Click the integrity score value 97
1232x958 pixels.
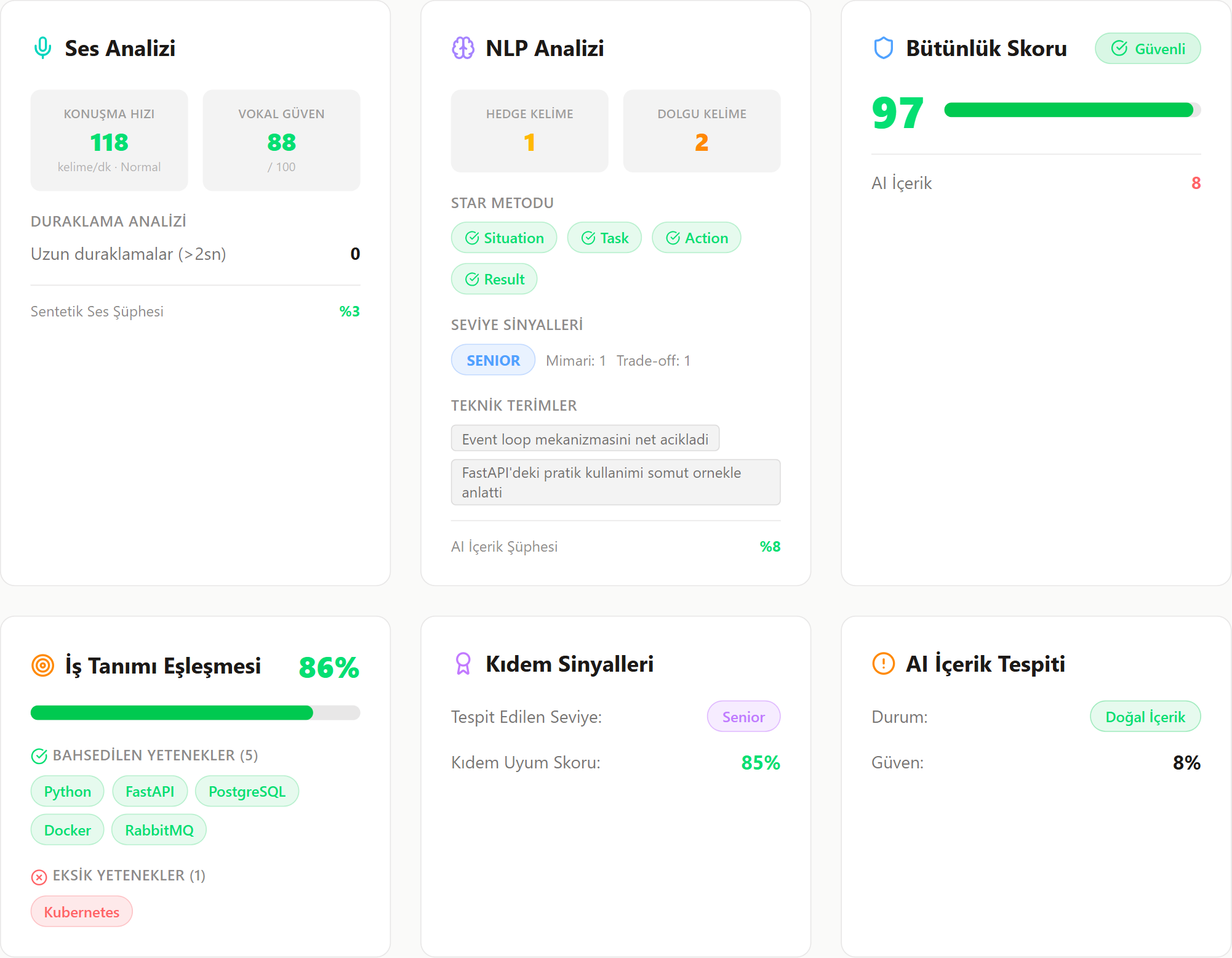click(x=897, y=113)
